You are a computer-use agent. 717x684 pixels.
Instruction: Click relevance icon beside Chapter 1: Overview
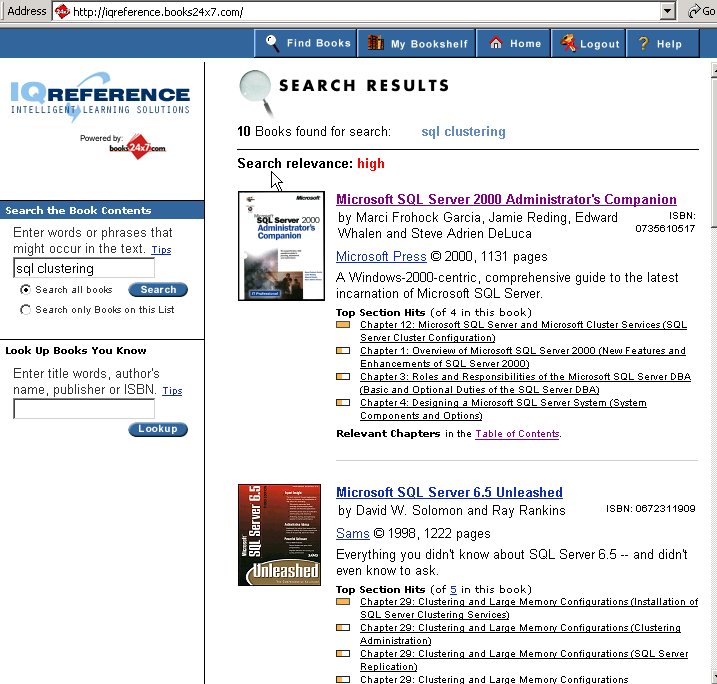pyautogui.click(x=343, y=351)
